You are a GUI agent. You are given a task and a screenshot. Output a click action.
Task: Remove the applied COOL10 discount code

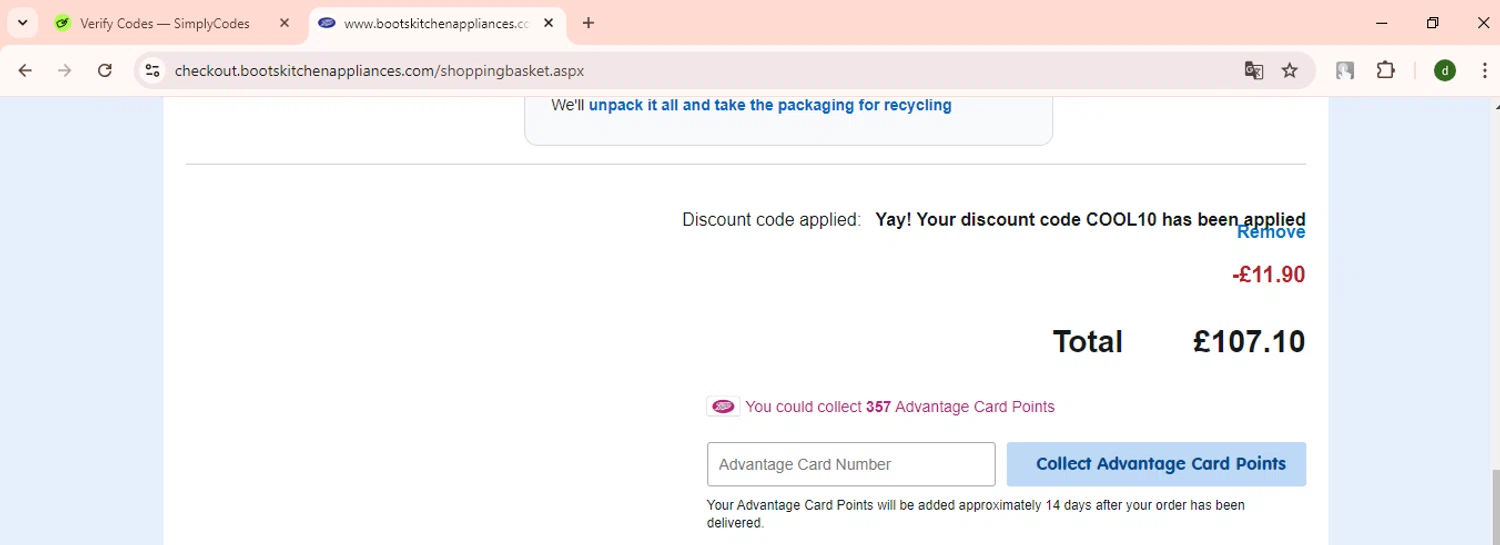(1271, 233)
